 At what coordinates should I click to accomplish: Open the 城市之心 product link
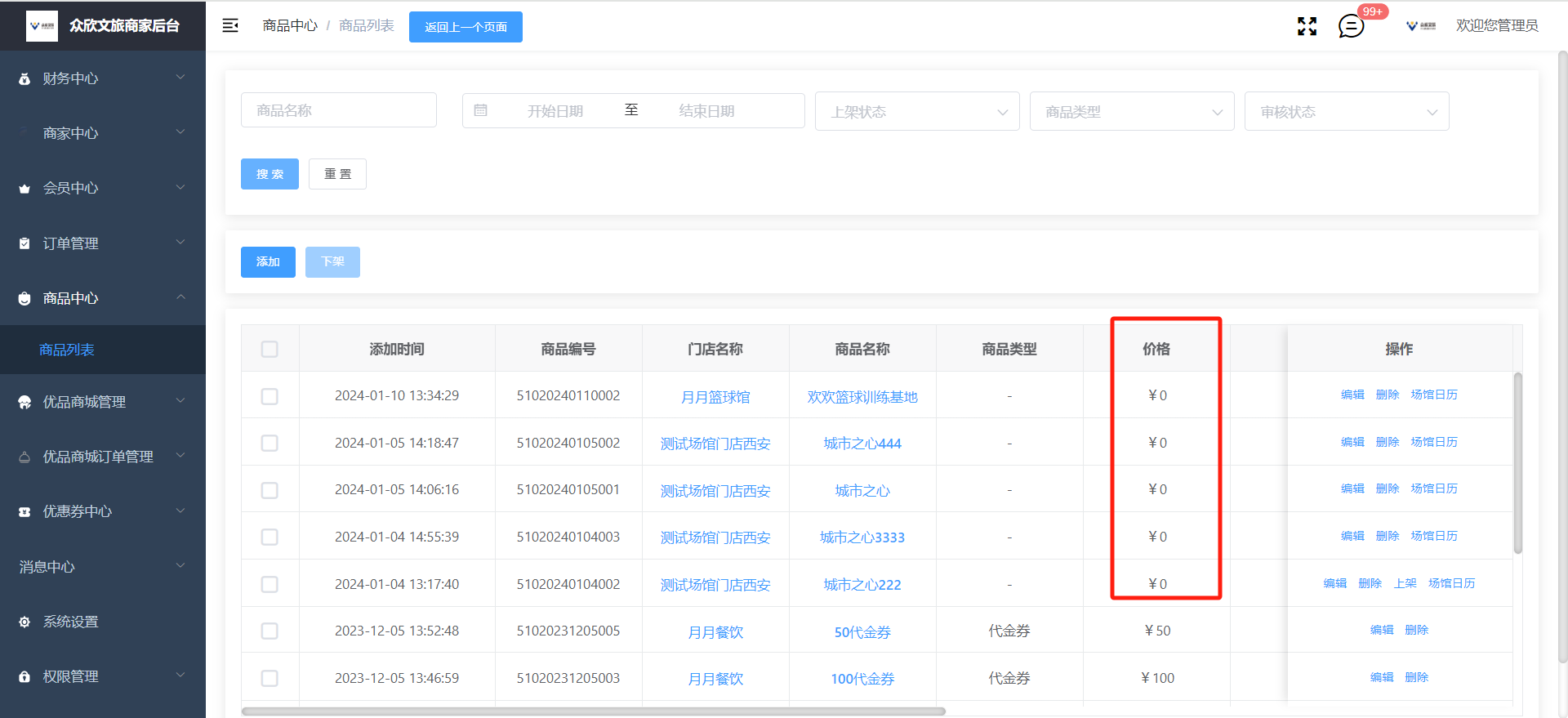point(862,491)
